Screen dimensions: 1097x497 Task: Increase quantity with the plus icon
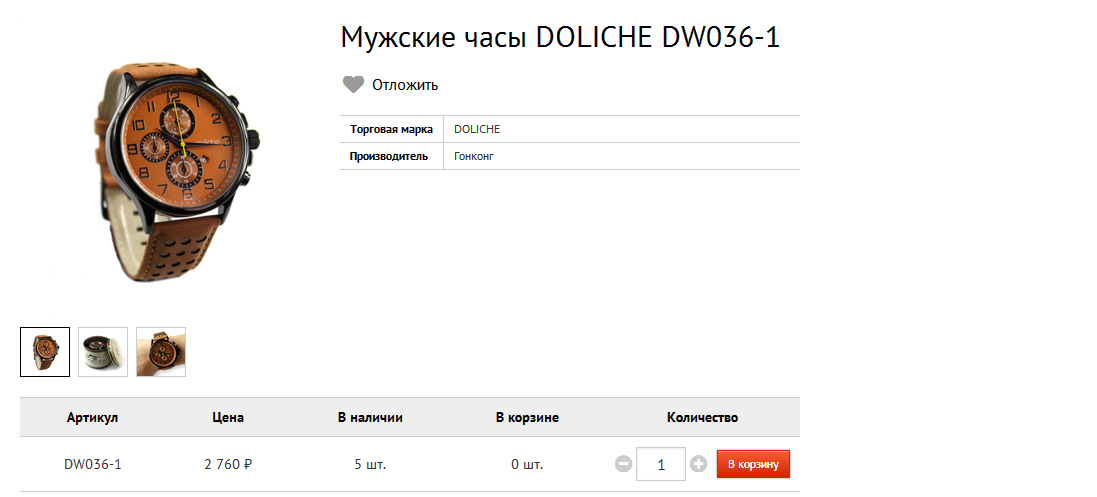[x=698, y=463]
